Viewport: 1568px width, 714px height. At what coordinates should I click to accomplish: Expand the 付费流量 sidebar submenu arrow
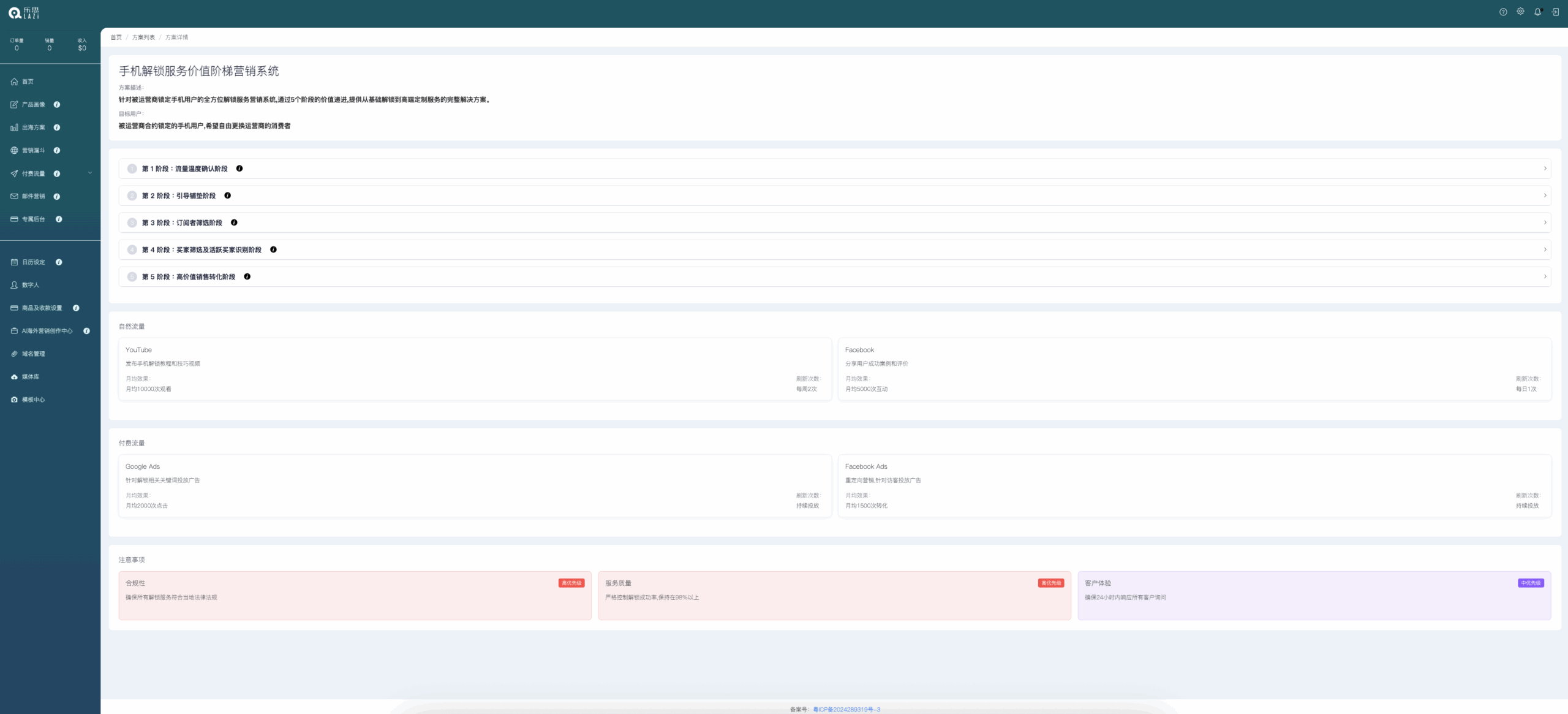click(90, 173)
